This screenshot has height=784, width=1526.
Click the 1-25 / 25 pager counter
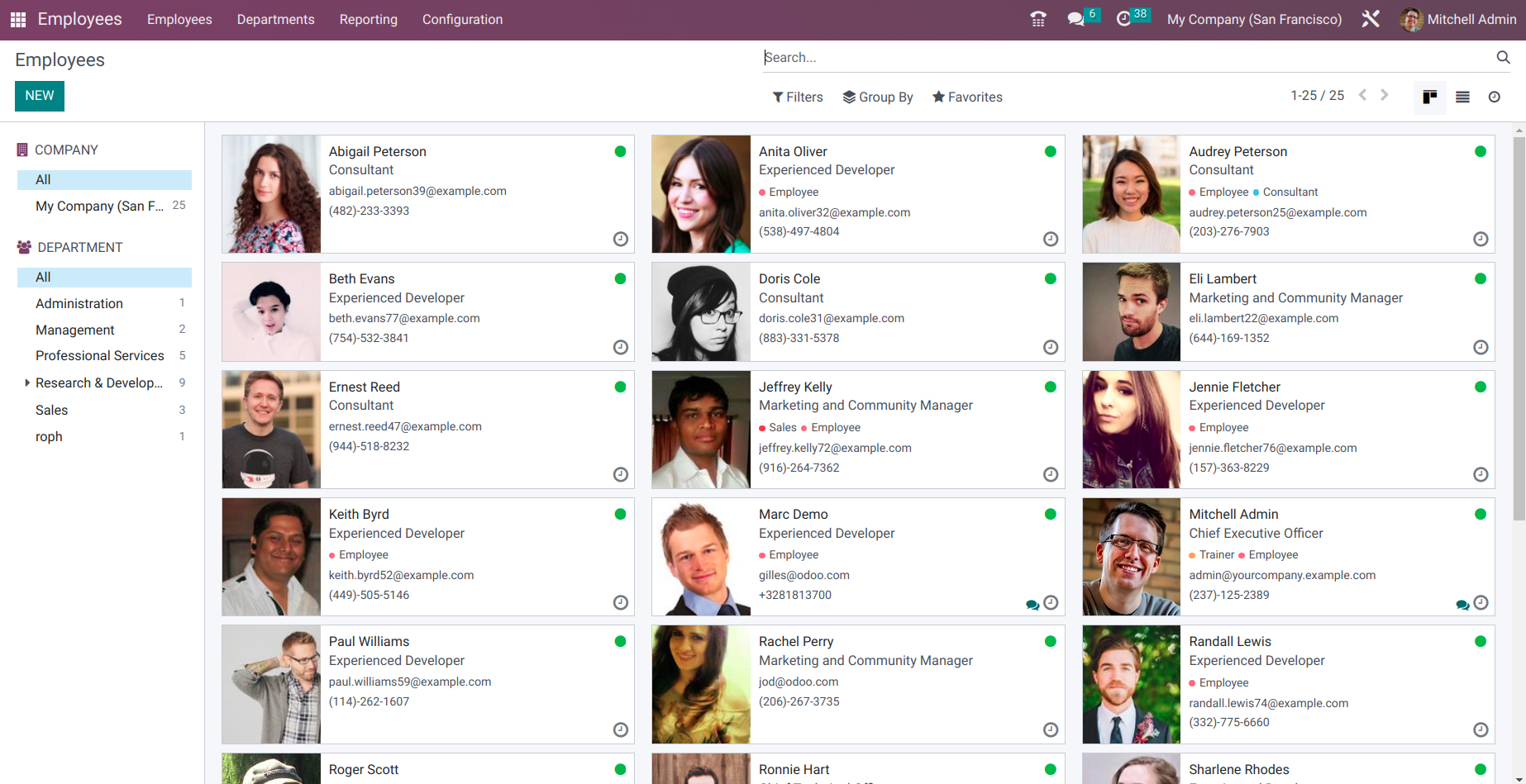pos(1317,95)
